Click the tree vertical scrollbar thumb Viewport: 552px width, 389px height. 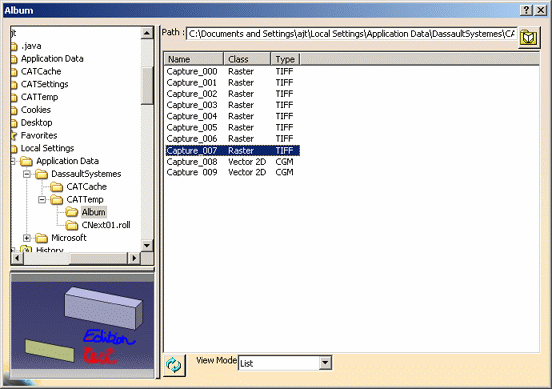tap(147, 85)
